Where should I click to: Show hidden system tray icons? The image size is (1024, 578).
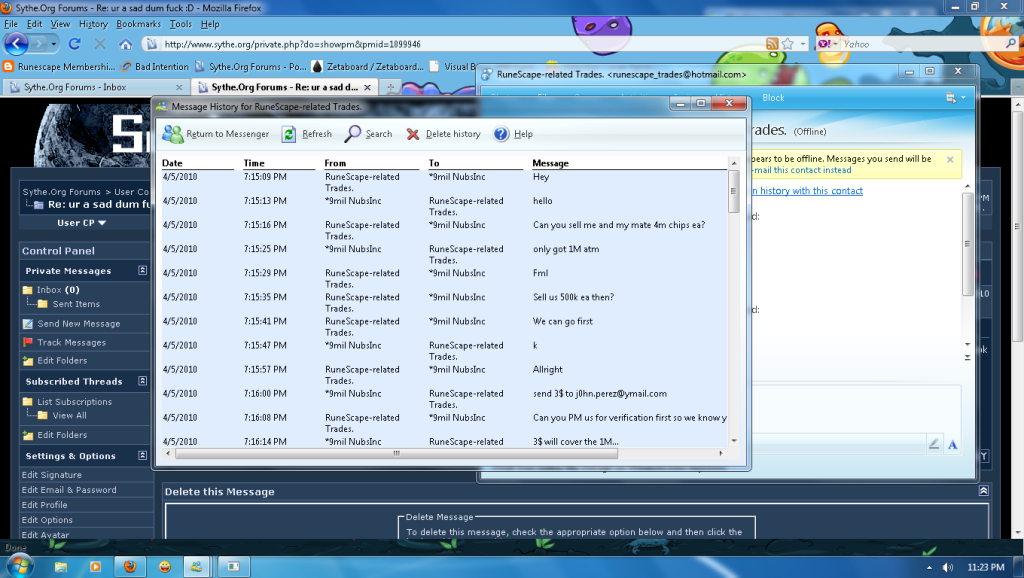tap(929, 567)
